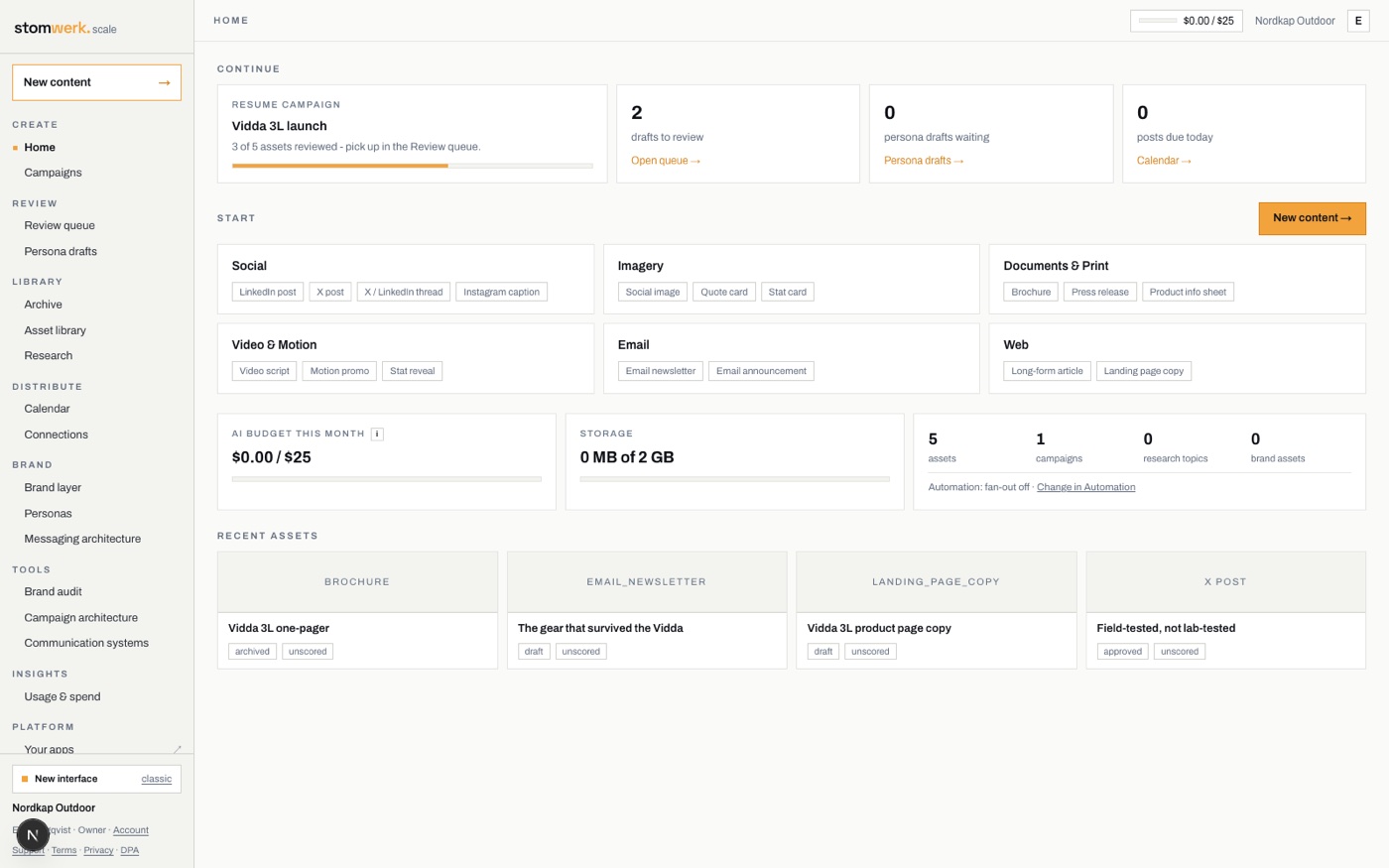
Task: Open Vidda 3L product page copy asset
Action: 936,610
